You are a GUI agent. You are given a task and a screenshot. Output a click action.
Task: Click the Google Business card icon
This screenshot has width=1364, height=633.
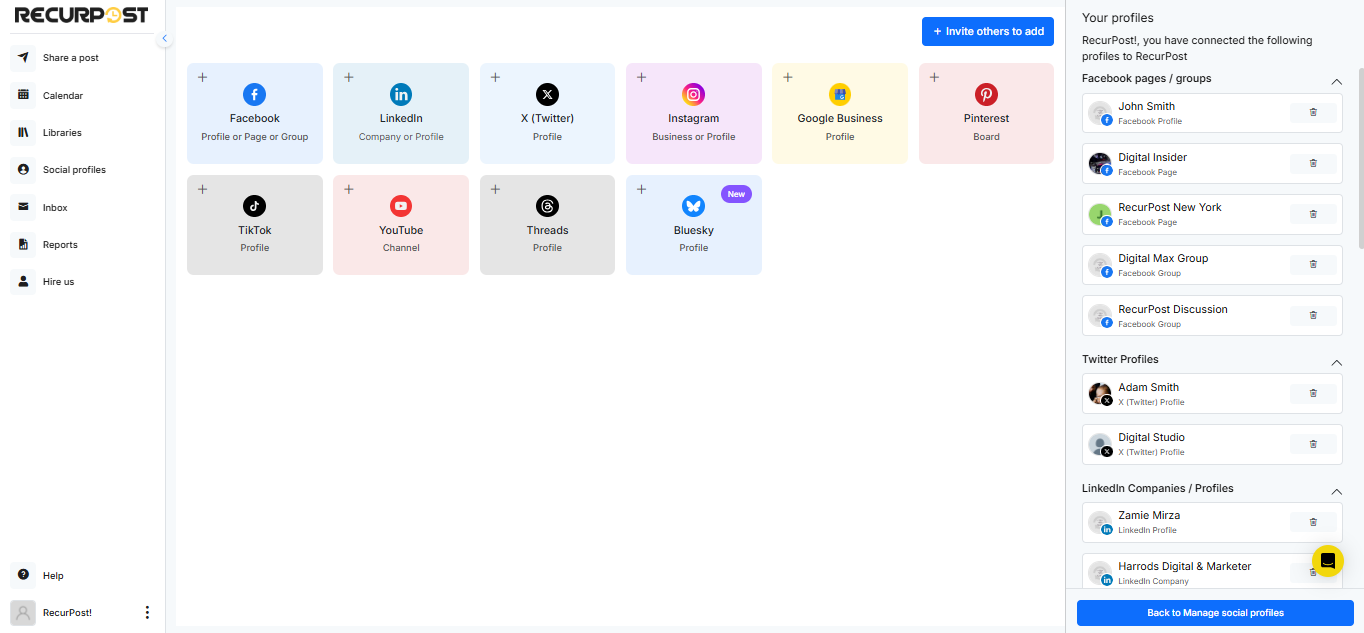pyautogui.click(x=840, y=95)
